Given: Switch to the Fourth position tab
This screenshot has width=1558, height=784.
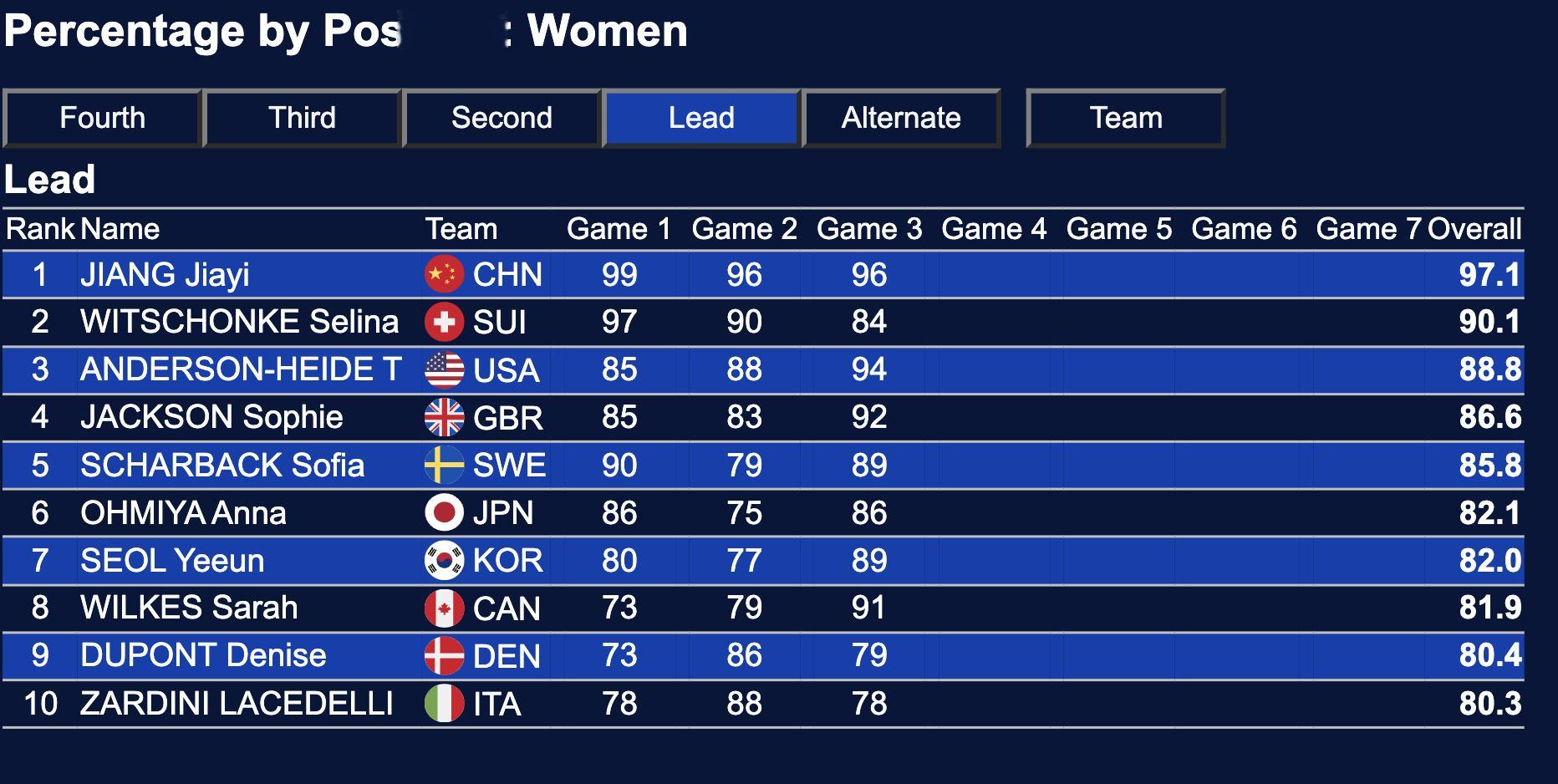Looking at the screenshot, I should click(x=102, y=118).
